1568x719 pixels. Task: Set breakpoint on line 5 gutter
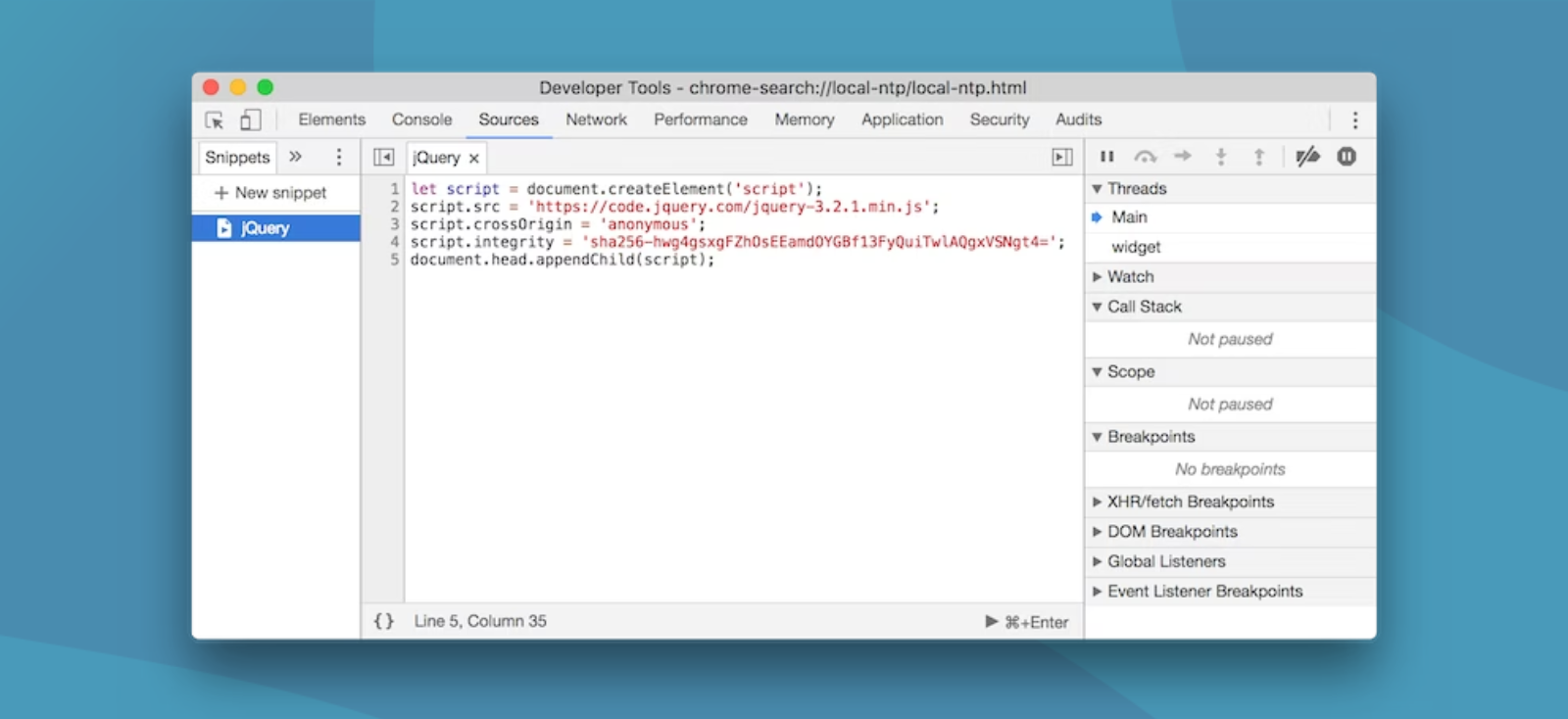pyautogui.click(x=394, y=260)
